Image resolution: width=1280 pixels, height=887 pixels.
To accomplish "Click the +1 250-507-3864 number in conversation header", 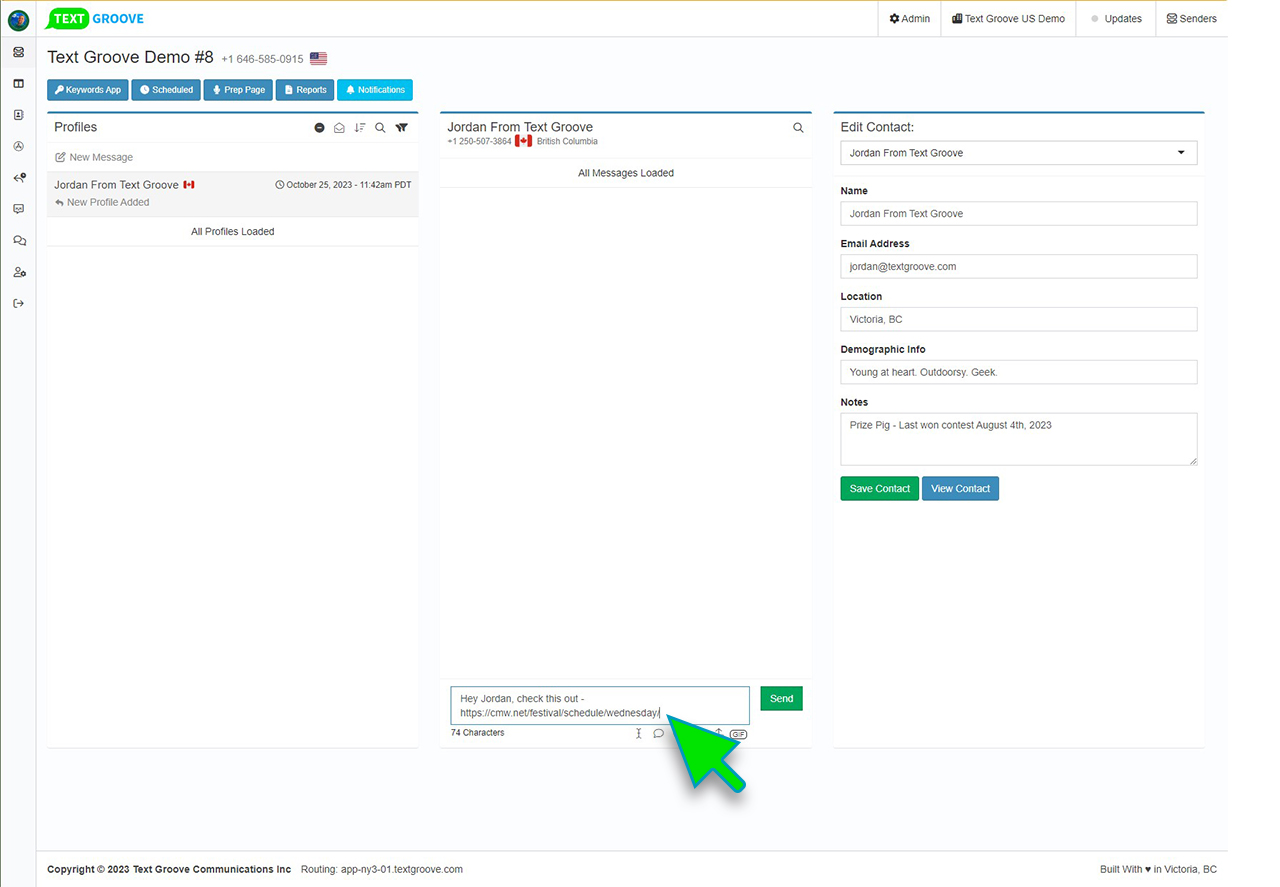I will 479,142.
